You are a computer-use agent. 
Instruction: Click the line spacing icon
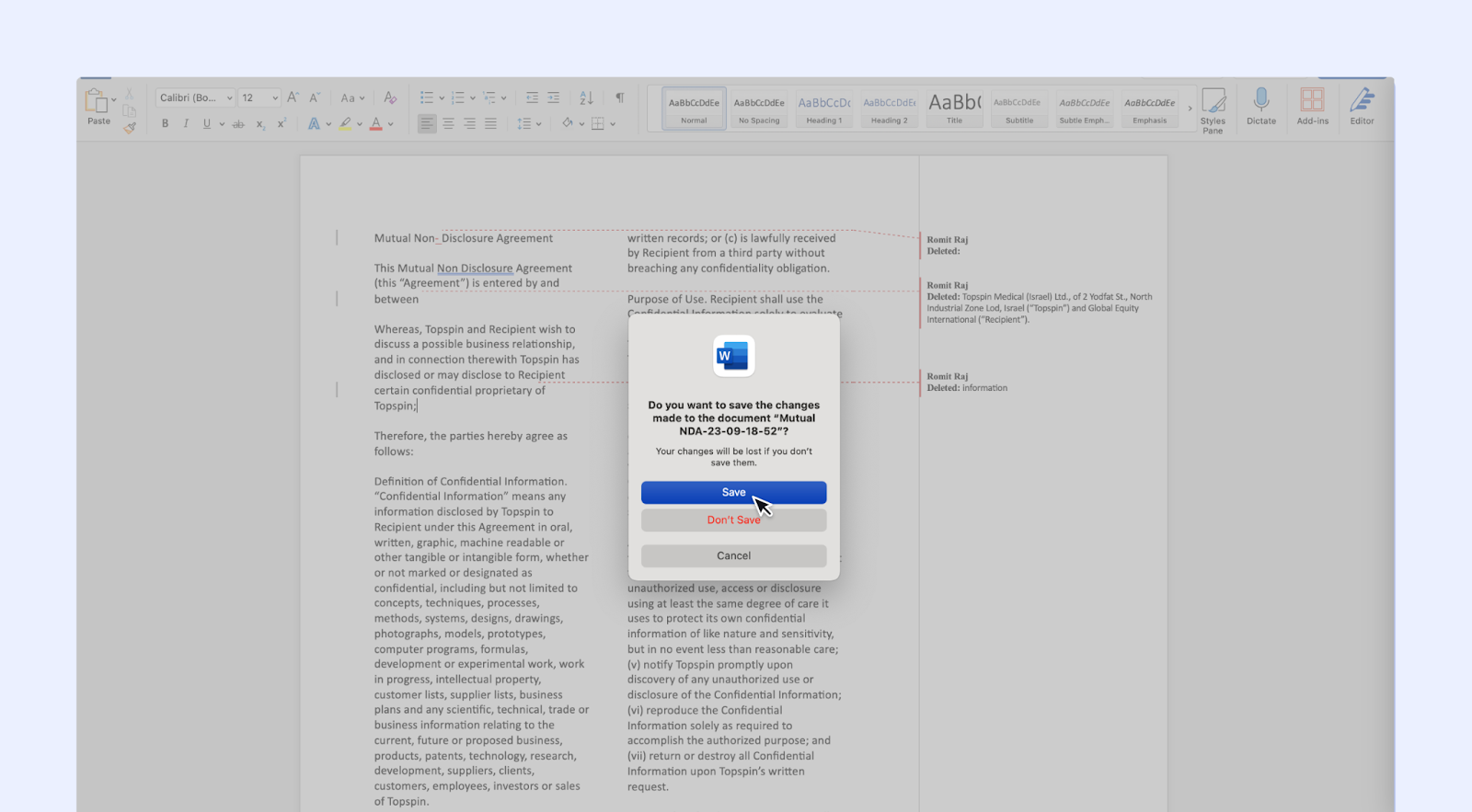523,123
